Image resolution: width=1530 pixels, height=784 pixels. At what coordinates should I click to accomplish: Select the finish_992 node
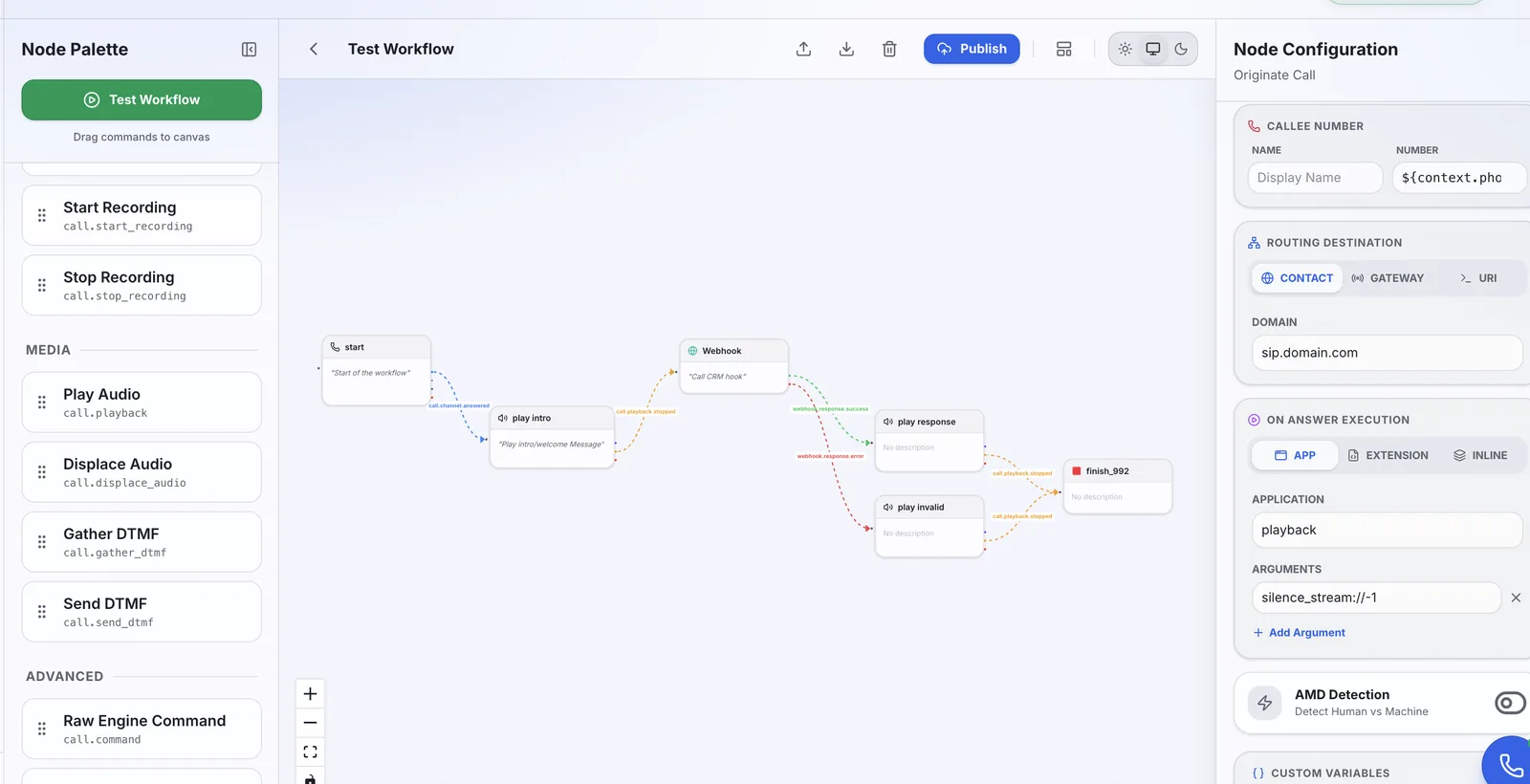pos(1118,487)
